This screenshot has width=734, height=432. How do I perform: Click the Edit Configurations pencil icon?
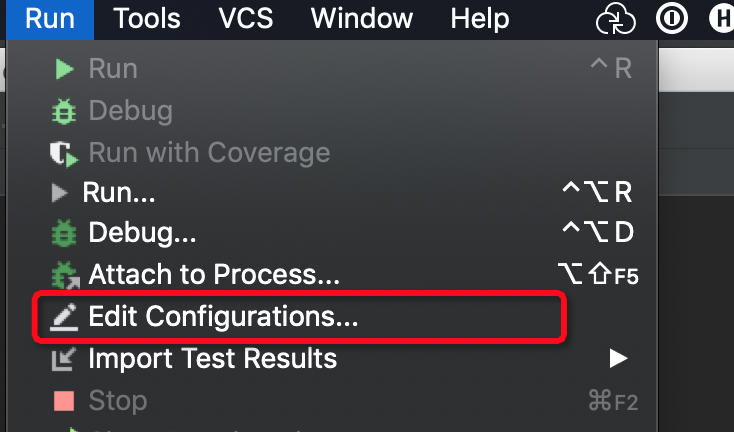[64, 317]
